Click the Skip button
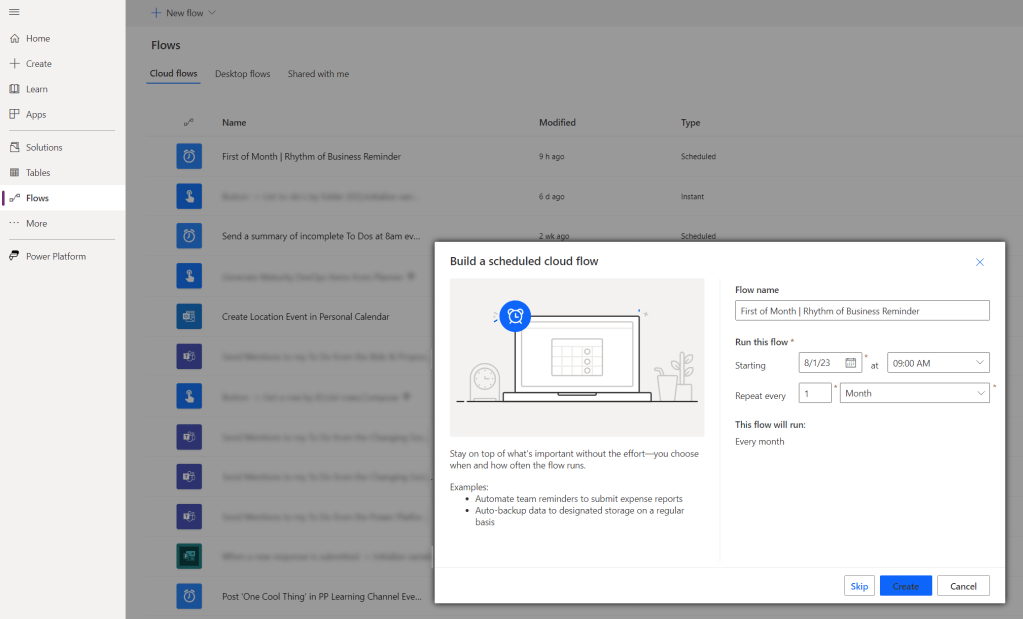The height and width of the screenshot is (619, 1023). point(859,586)
